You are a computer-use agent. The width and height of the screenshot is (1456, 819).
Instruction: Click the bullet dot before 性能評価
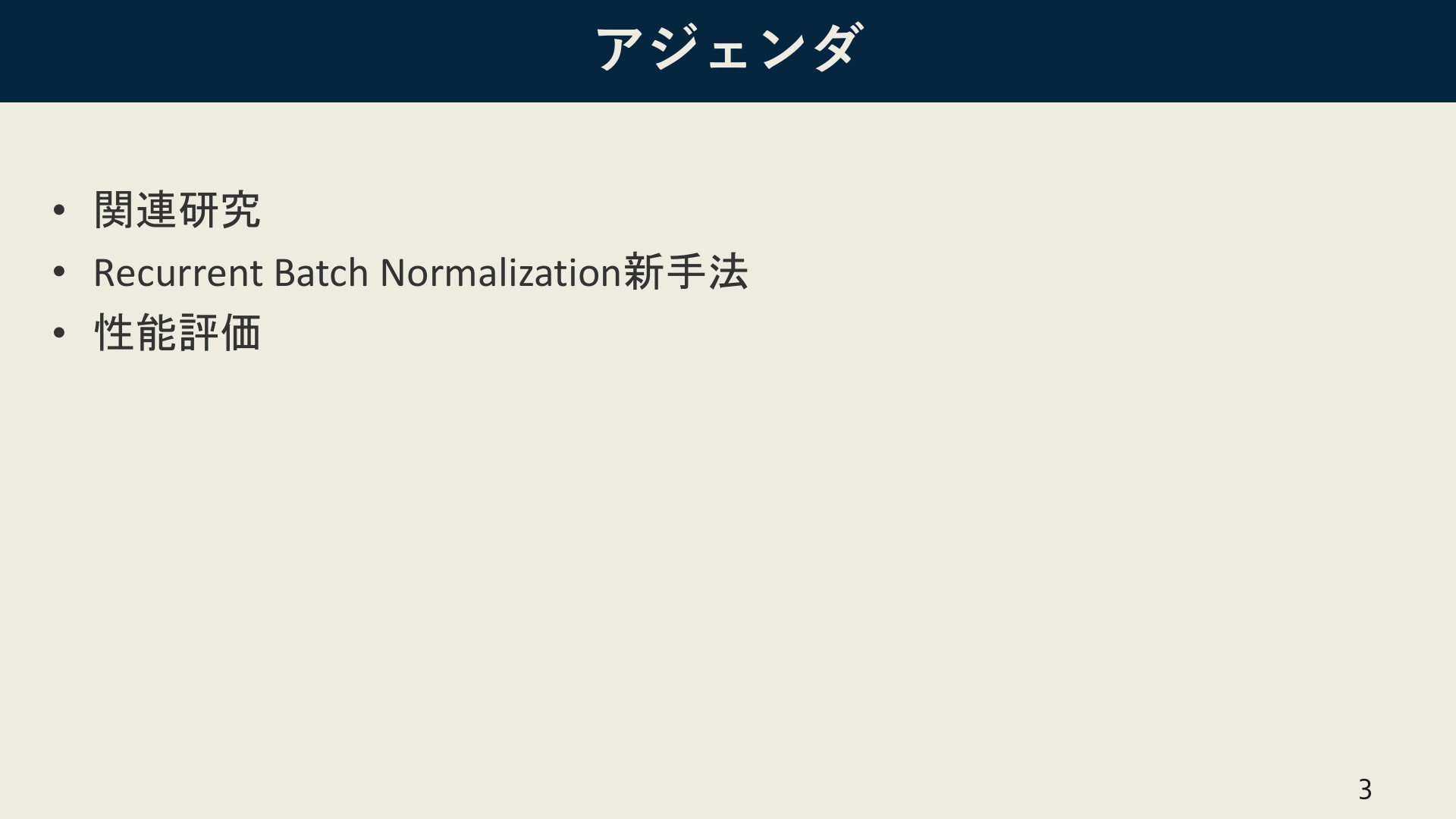59,333
